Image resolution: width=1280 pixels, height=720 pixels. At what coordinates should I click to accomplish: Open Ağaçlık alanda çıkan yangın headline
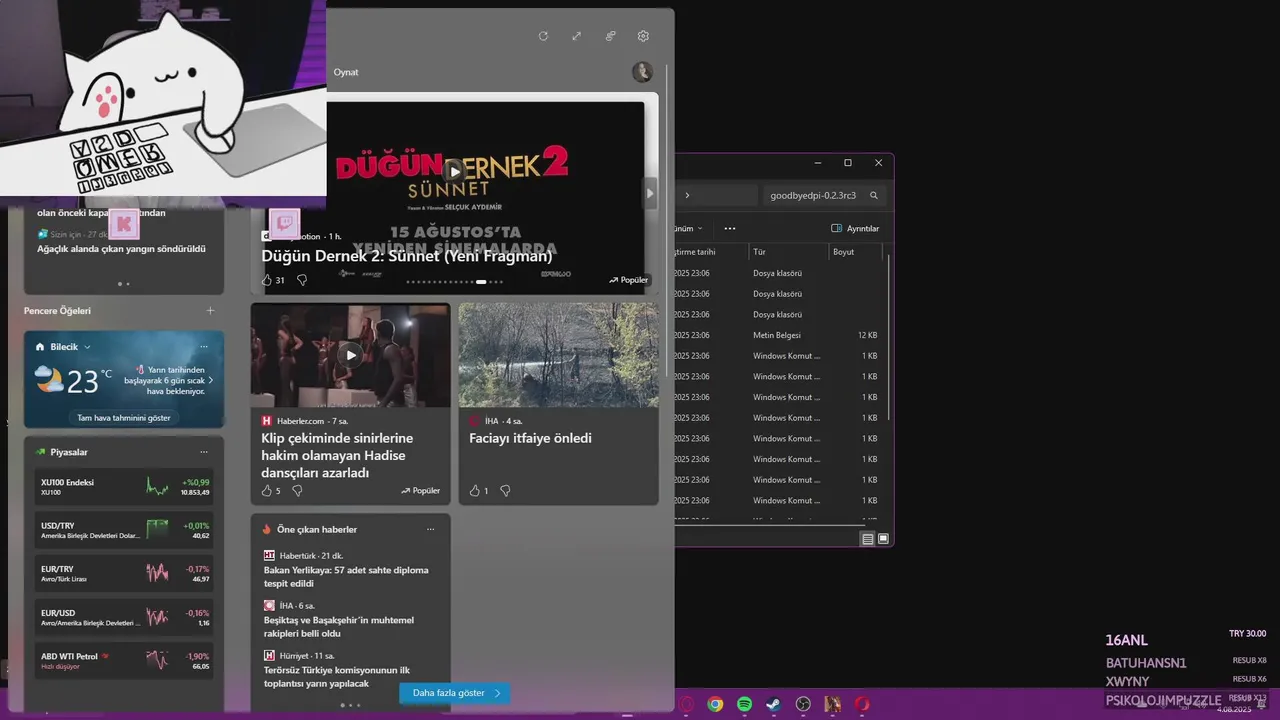click(x=121, y=249)
